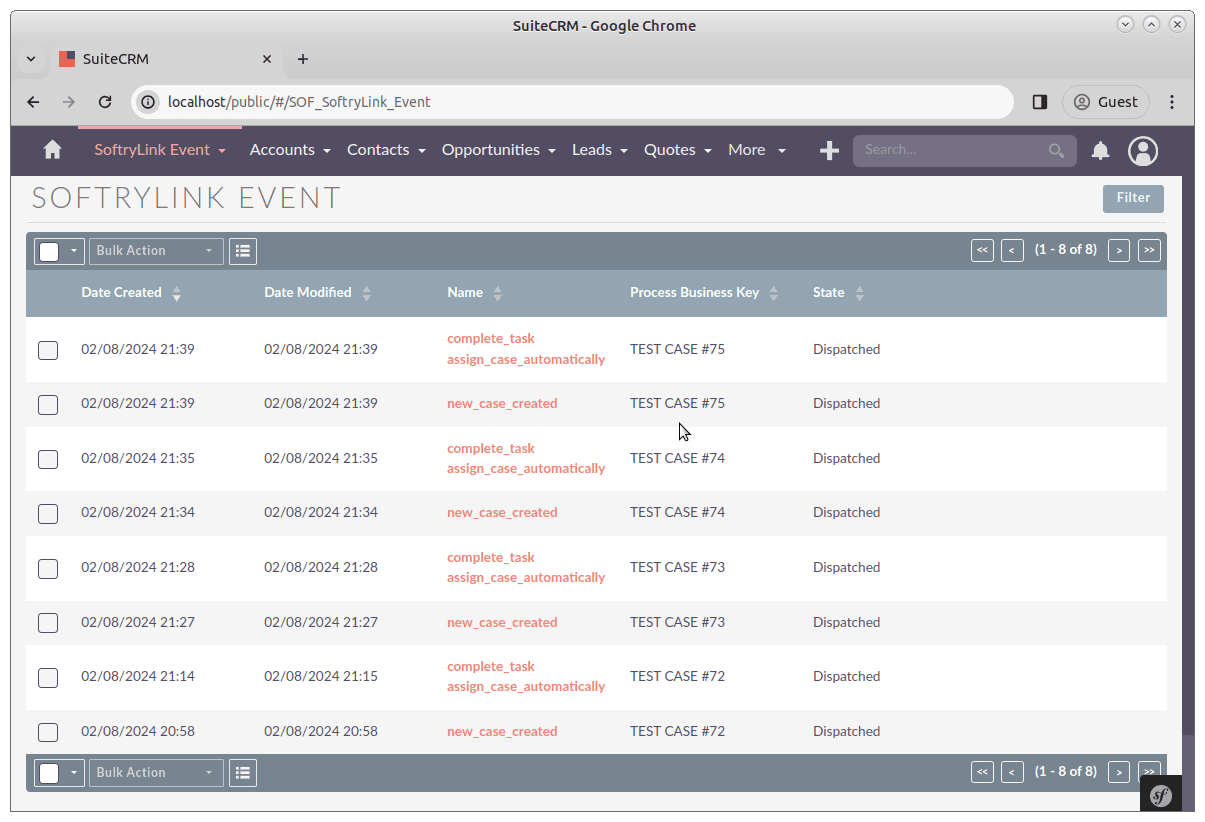Select the row created 02/08/2024 21:34
This screenshot has width=1205, height=822.
(x=48, y=514)
